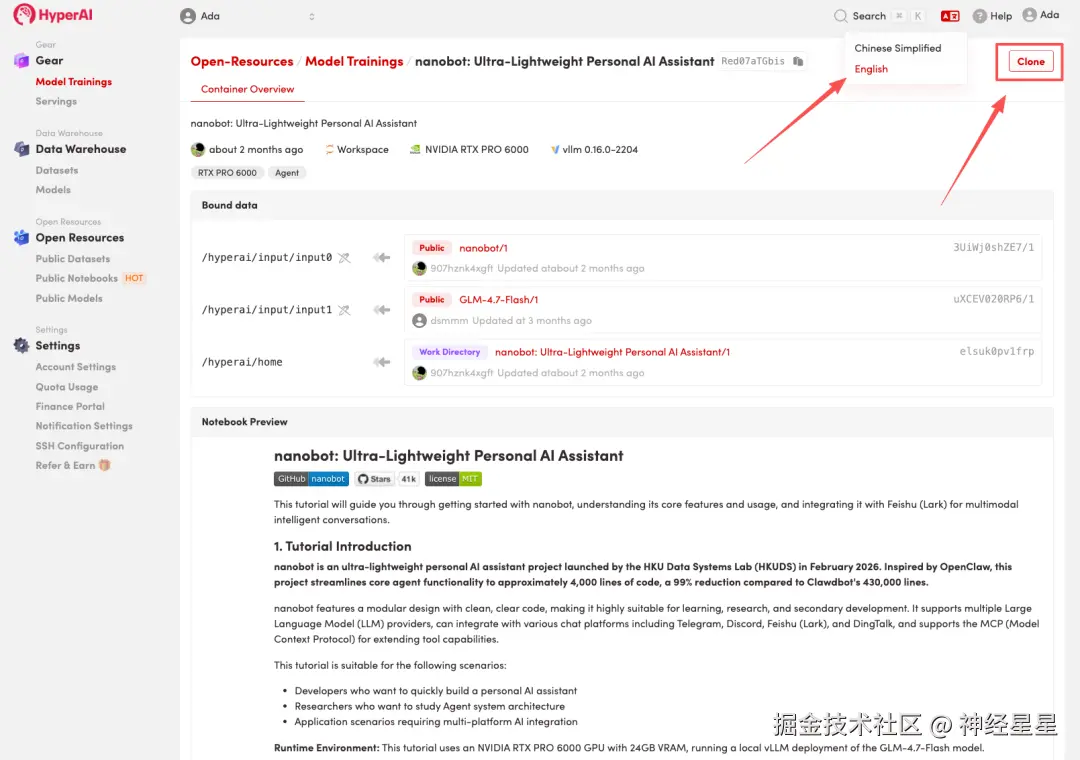Viewport: 1080px width, 760px height.
Task: Click the dsmmm user avatar
Action: (419, 320)
